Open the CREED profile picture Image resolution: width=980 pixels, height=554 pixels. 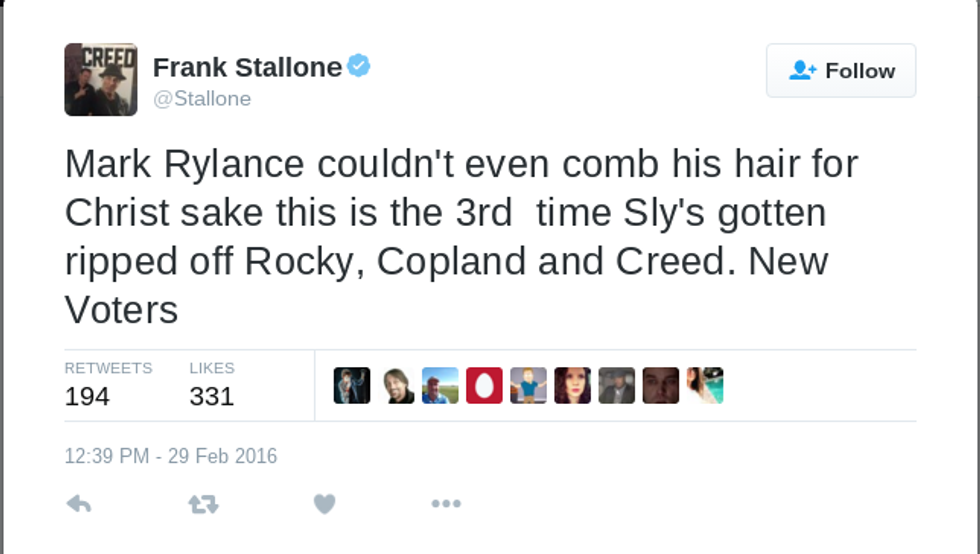(101, 80)
